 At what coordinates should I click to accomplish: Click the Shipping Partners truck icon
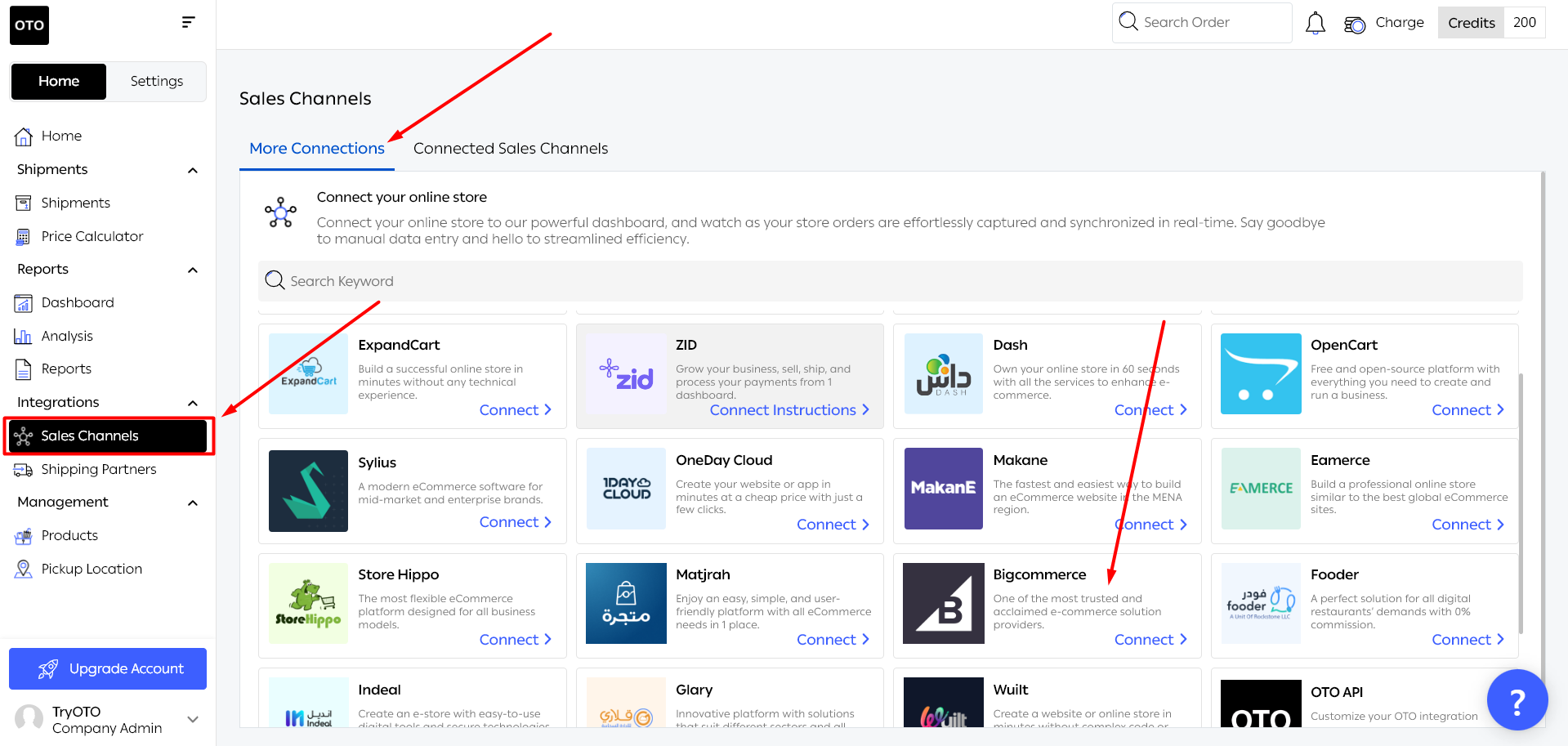click(x=24, y=470)
